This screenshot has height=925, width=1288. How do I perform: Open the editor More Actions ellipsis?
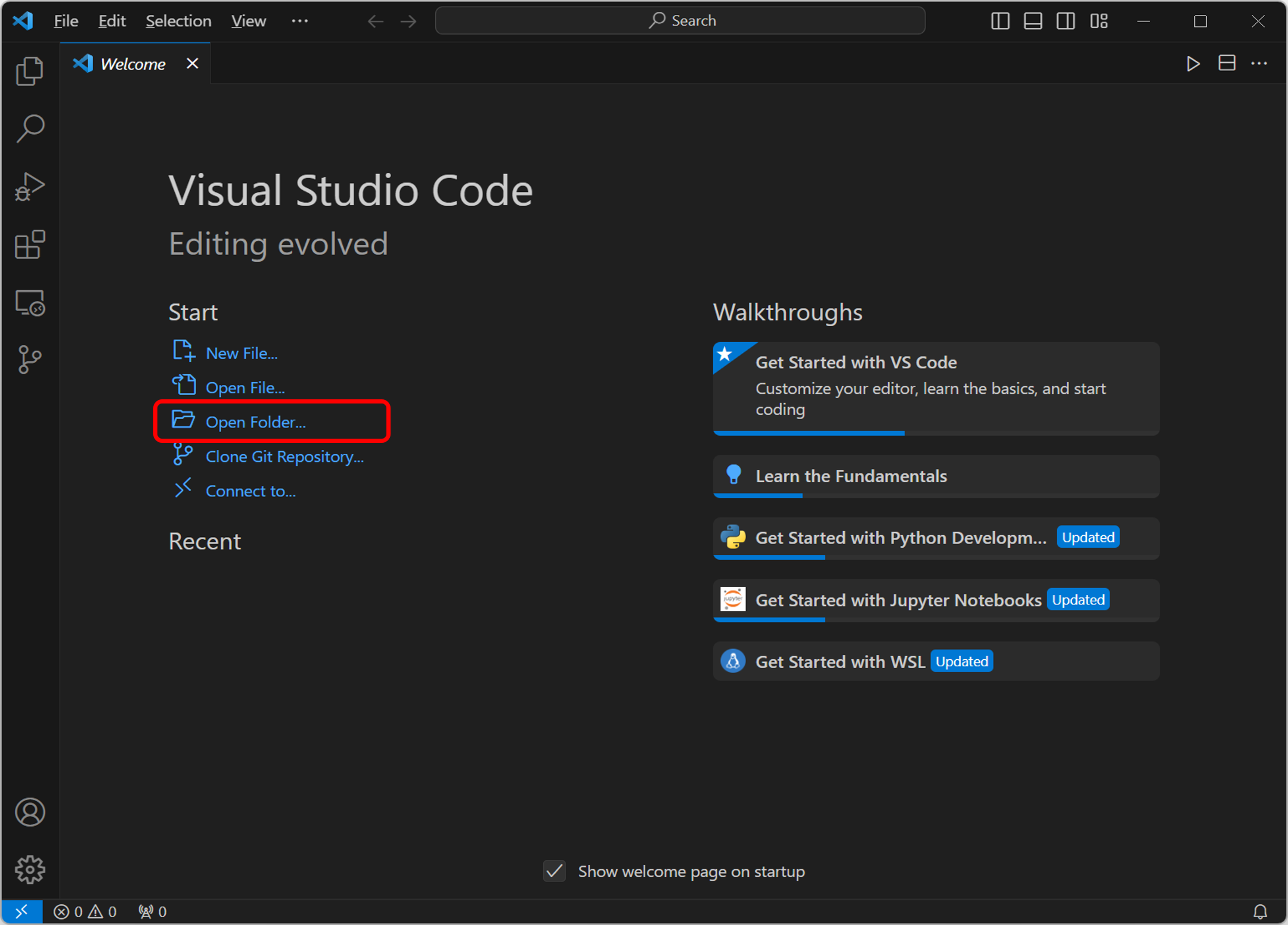[1259, 63]
